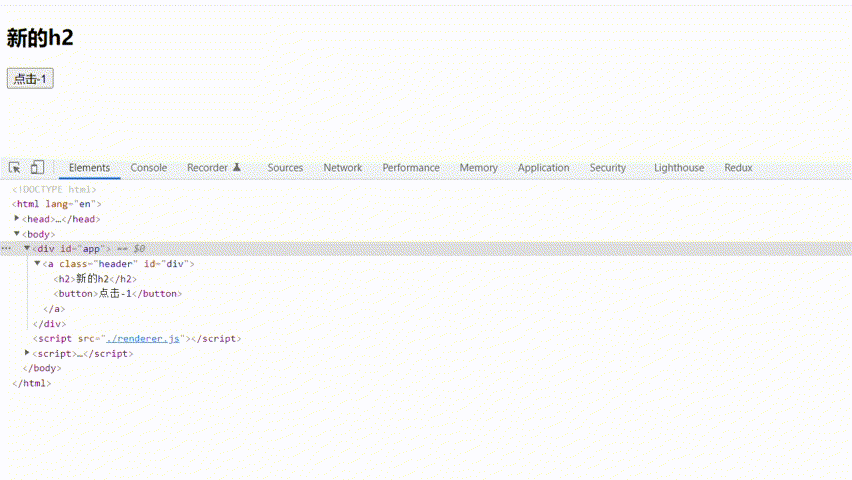The width and height of the screenshot is (852, 480).
Task: Switch to the Memory tab
Action: 478,167
